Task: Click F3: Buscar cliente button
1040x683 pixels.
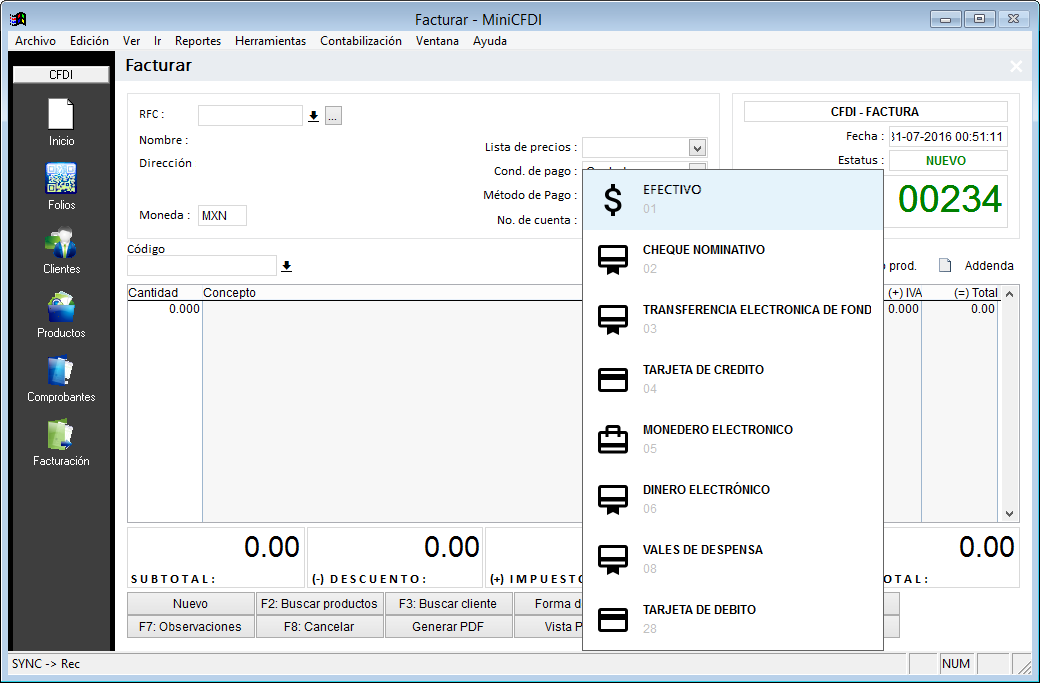Action: [x=448, y=603]
